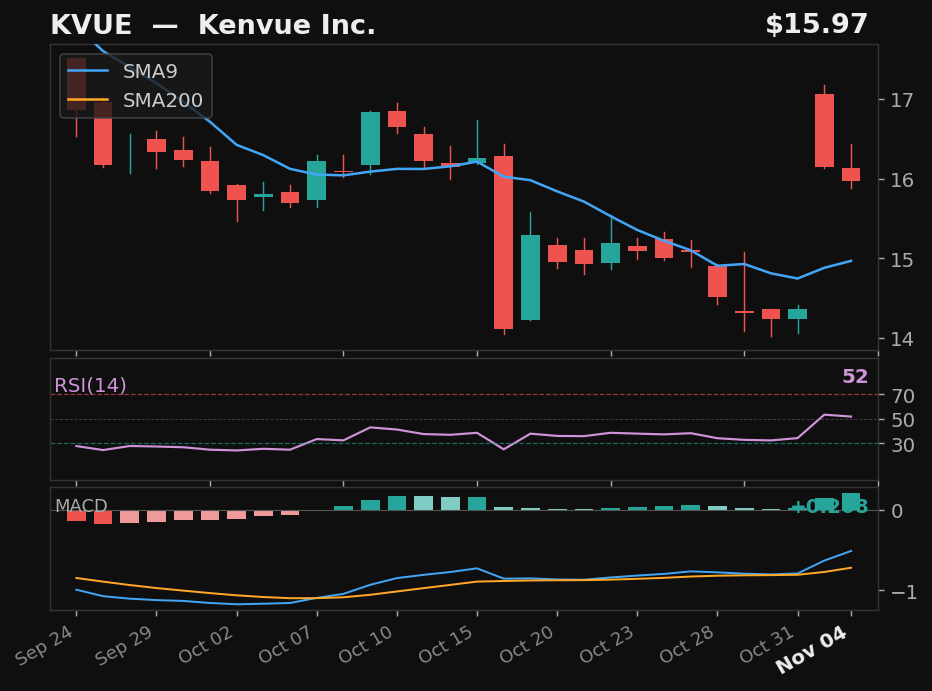Click the Oct 31 date label
Image resolution: width=932 pixels, height=691 pixels.
point(767,645)
